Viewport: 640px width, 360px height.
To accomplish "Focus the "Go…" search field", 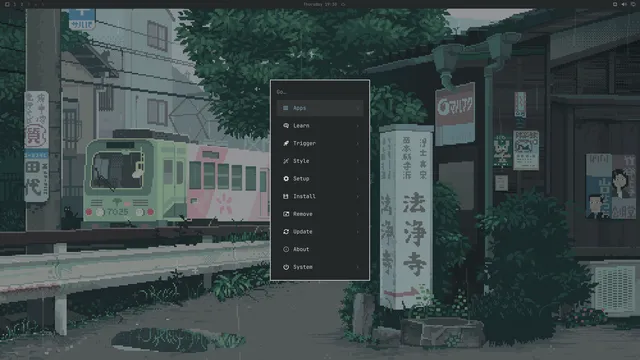I will (x=320, y=92).
